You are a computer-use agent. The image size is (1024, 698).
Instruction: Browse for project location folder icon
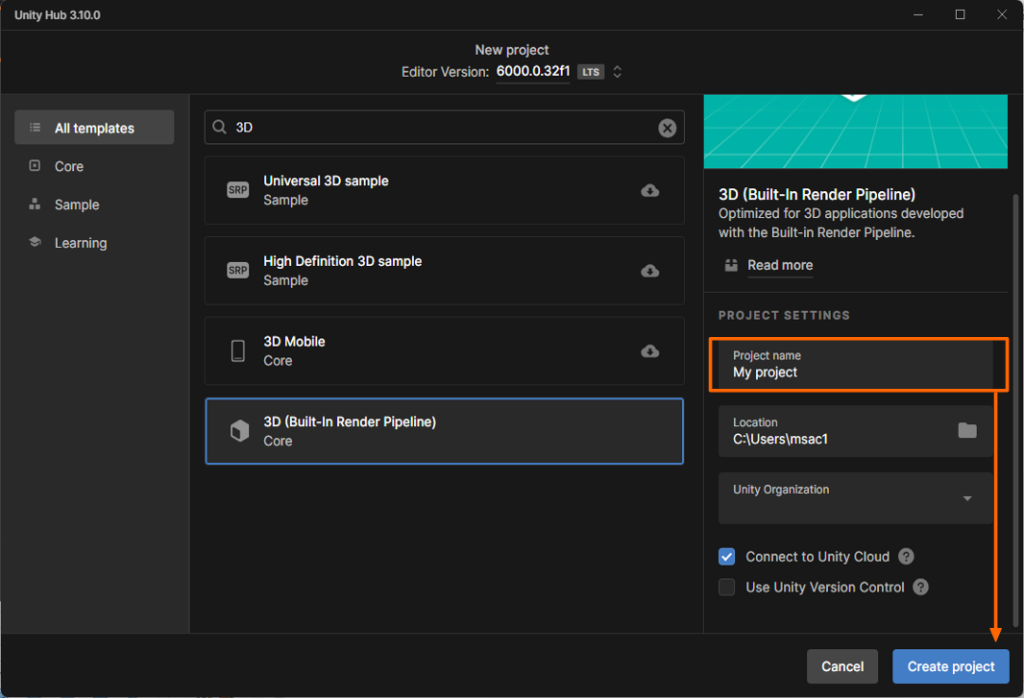point(967,430)
